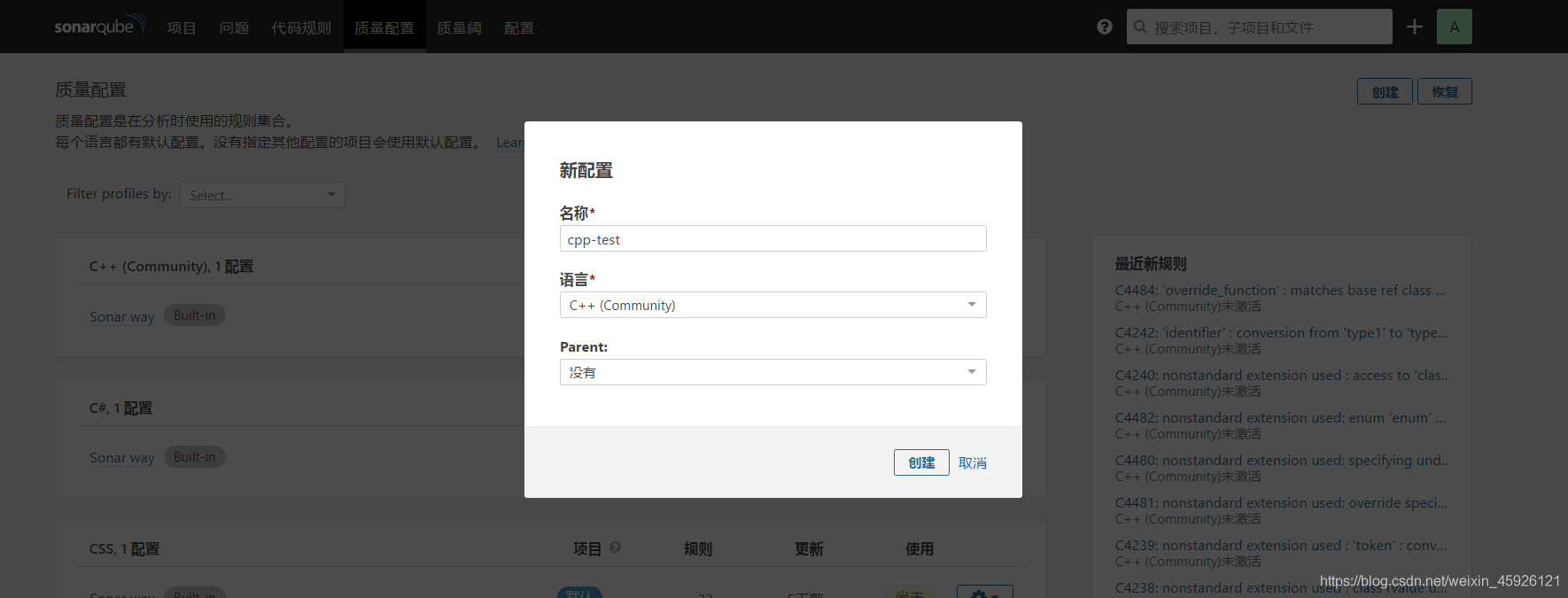The width and height of the screenshot is (1568, 598).
Task: Focus the 搜索项目 search field
Action: 1259,27
